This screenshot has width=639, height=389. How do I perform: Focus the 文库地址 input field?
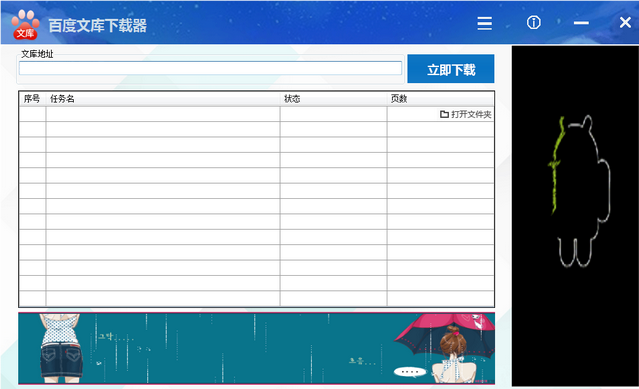tap(210, 68)
